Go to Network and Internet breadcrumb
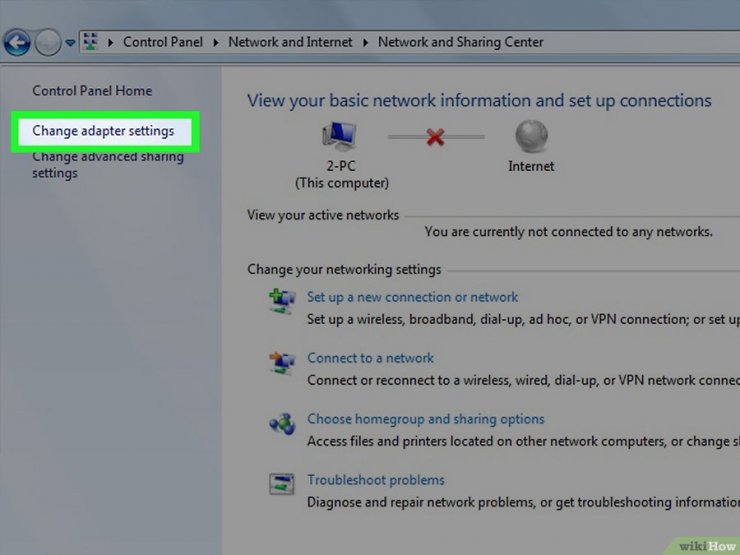This screenshot has height=555, width=740. (290, 42)
